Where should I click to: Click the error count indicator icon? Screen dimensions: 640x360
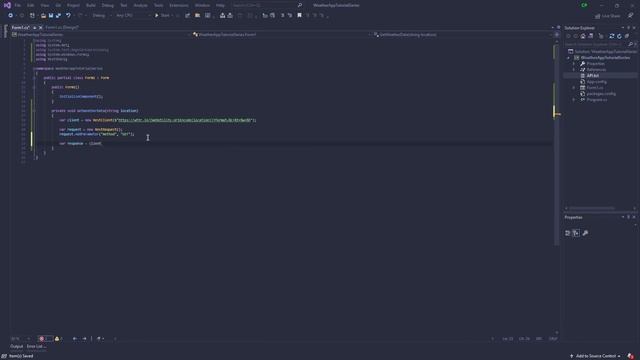[x=42, y=339]
